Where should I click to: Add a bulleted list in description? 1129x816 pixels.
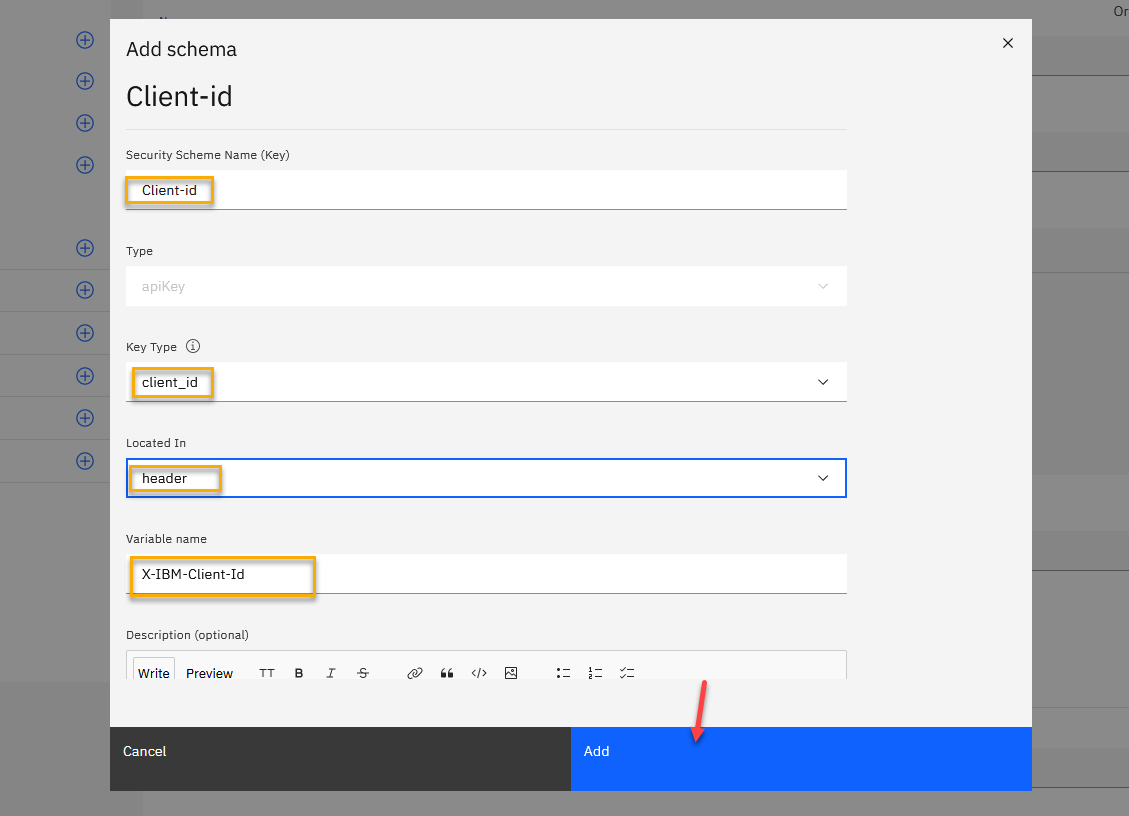[563, 673]
